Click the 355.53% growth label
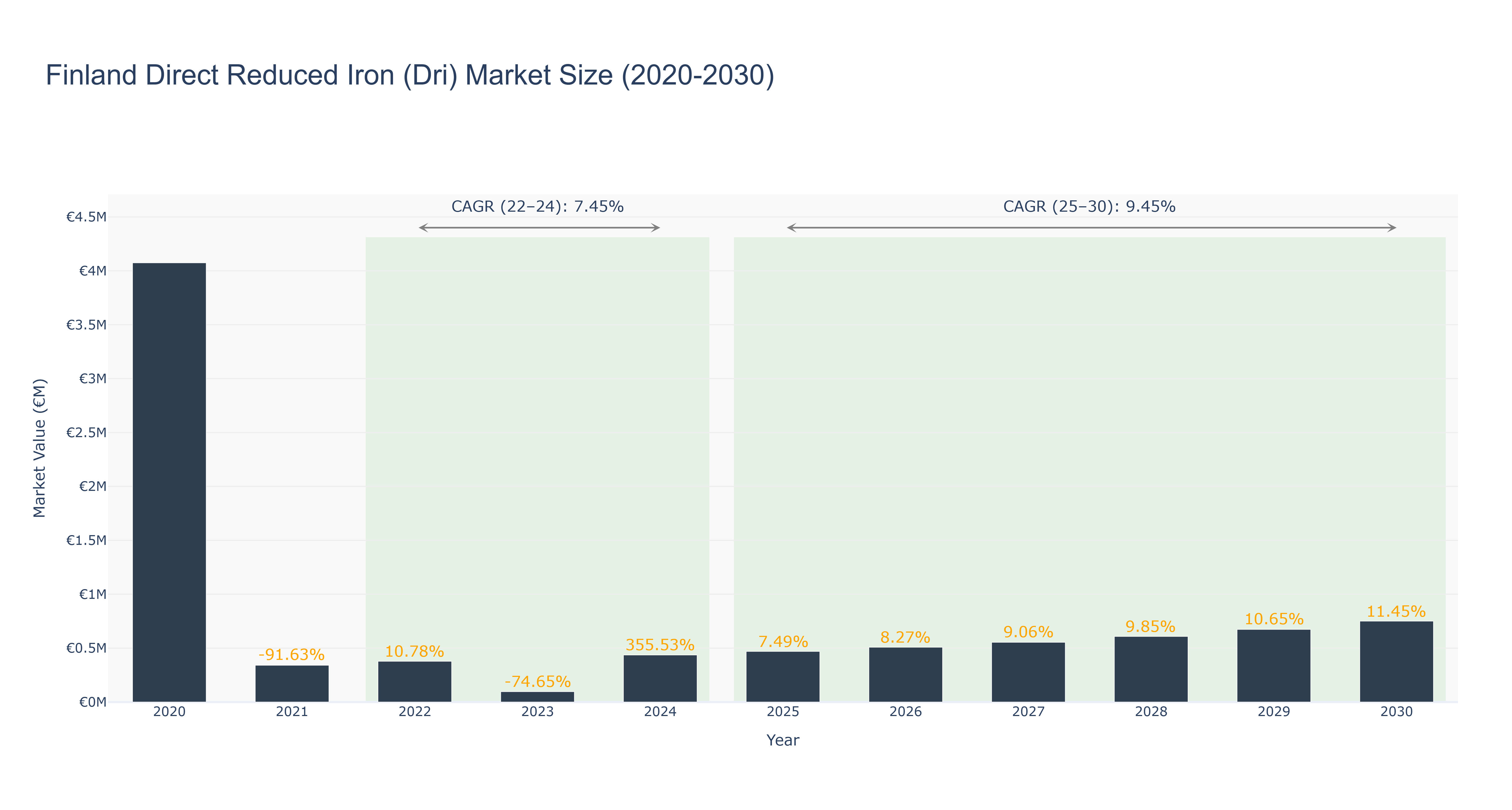1512x810 pixels. (660, 644)
